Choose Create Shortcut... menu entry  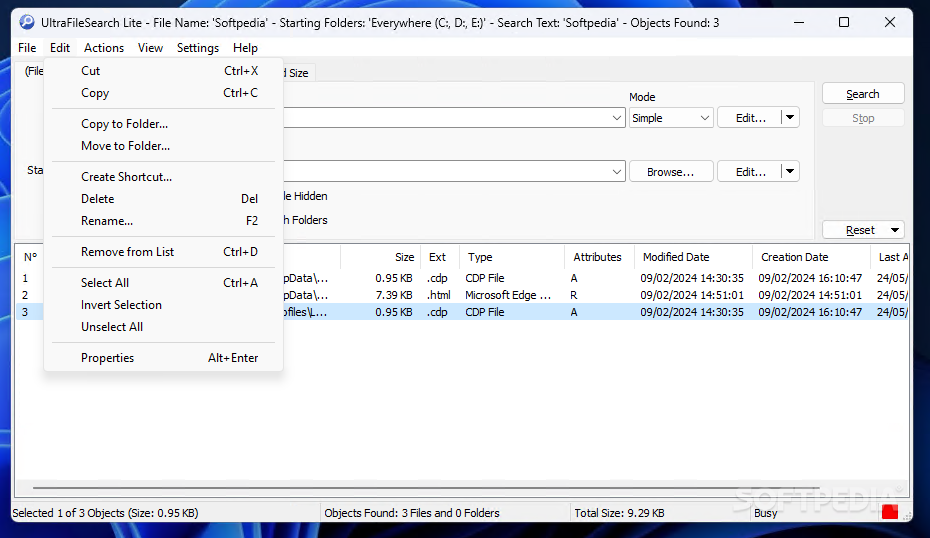pyautogui.click(x=163, y=177)
